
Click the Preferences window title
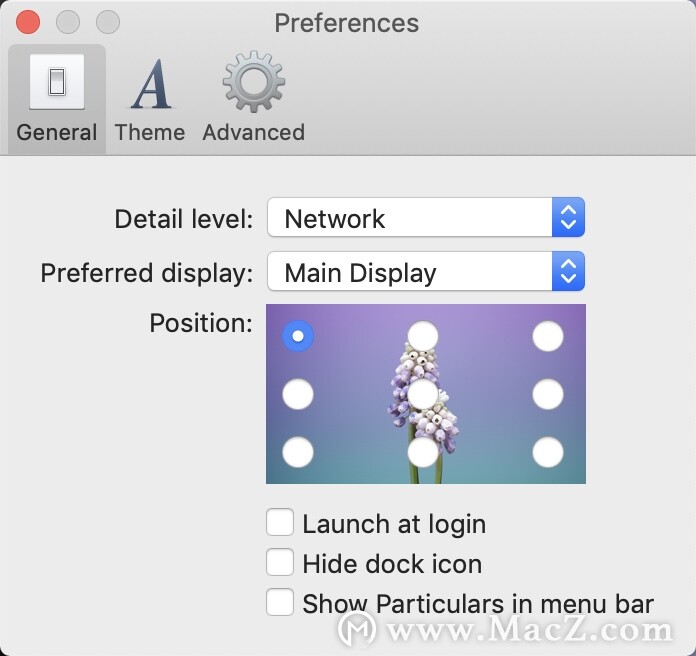click(347, 23)
